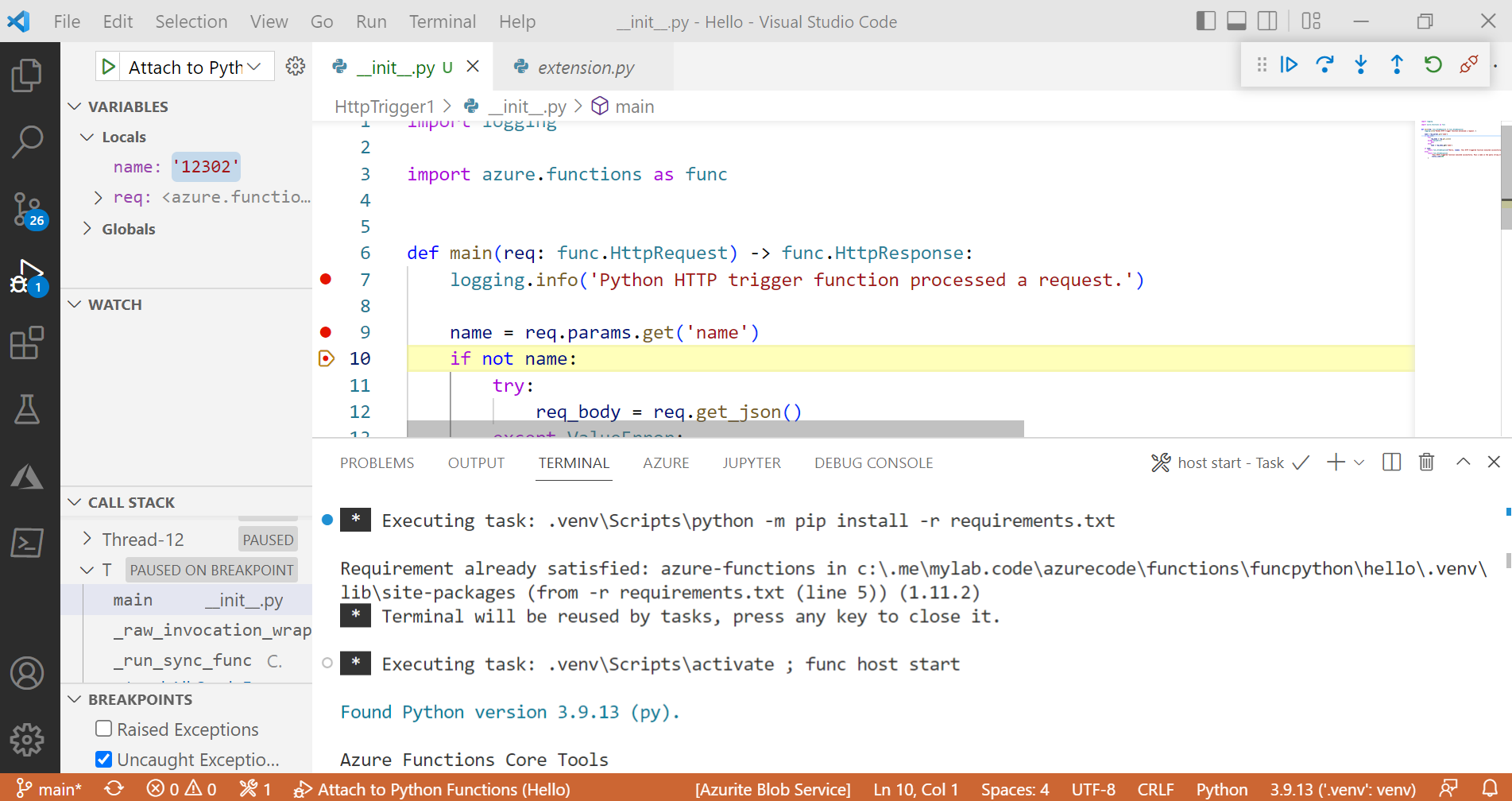The height and width of the screenshot is (801, 1512).
Task: Open the Azure view in activity bar
Action: point(27,476)
